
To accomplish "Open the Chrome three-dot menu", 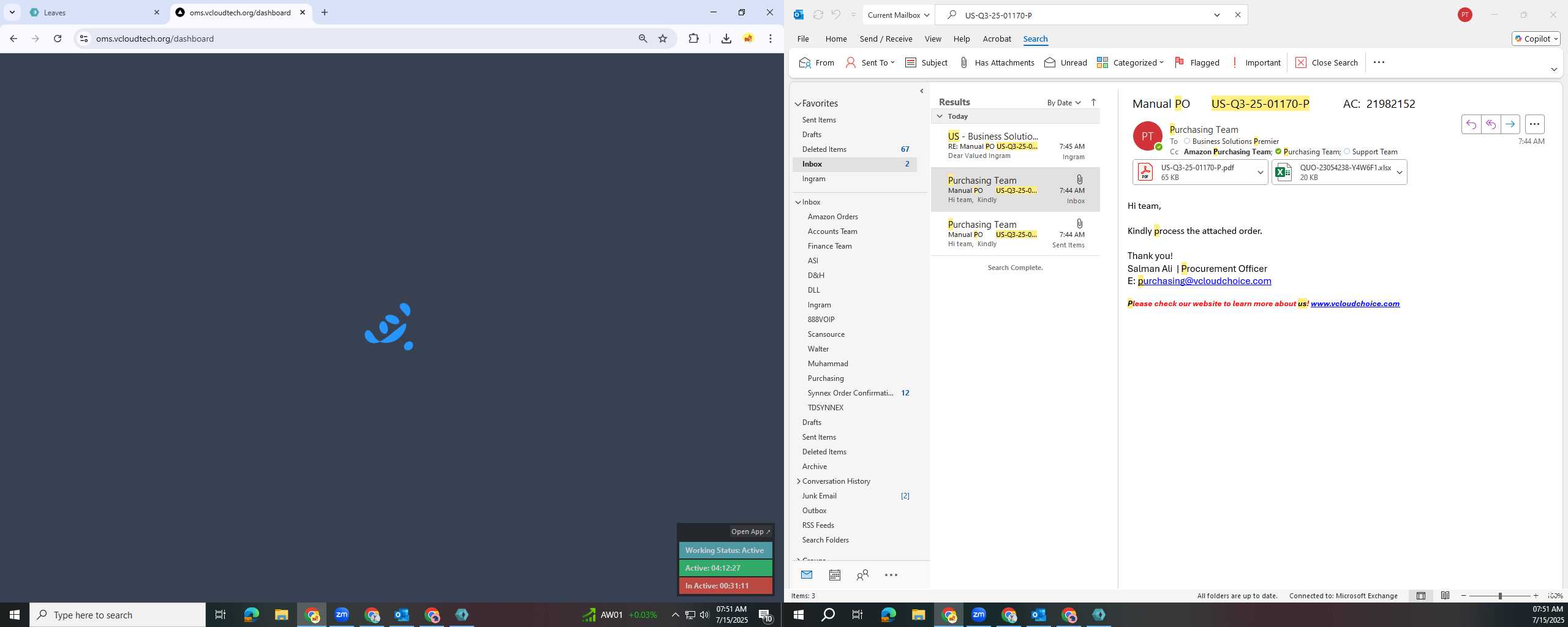I will (771, 39).
